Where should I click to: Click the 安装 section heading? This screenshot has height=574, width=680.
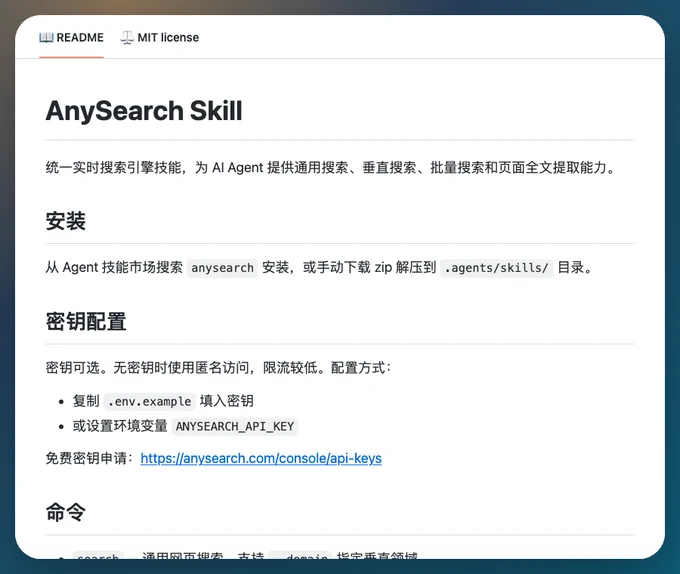65,221
